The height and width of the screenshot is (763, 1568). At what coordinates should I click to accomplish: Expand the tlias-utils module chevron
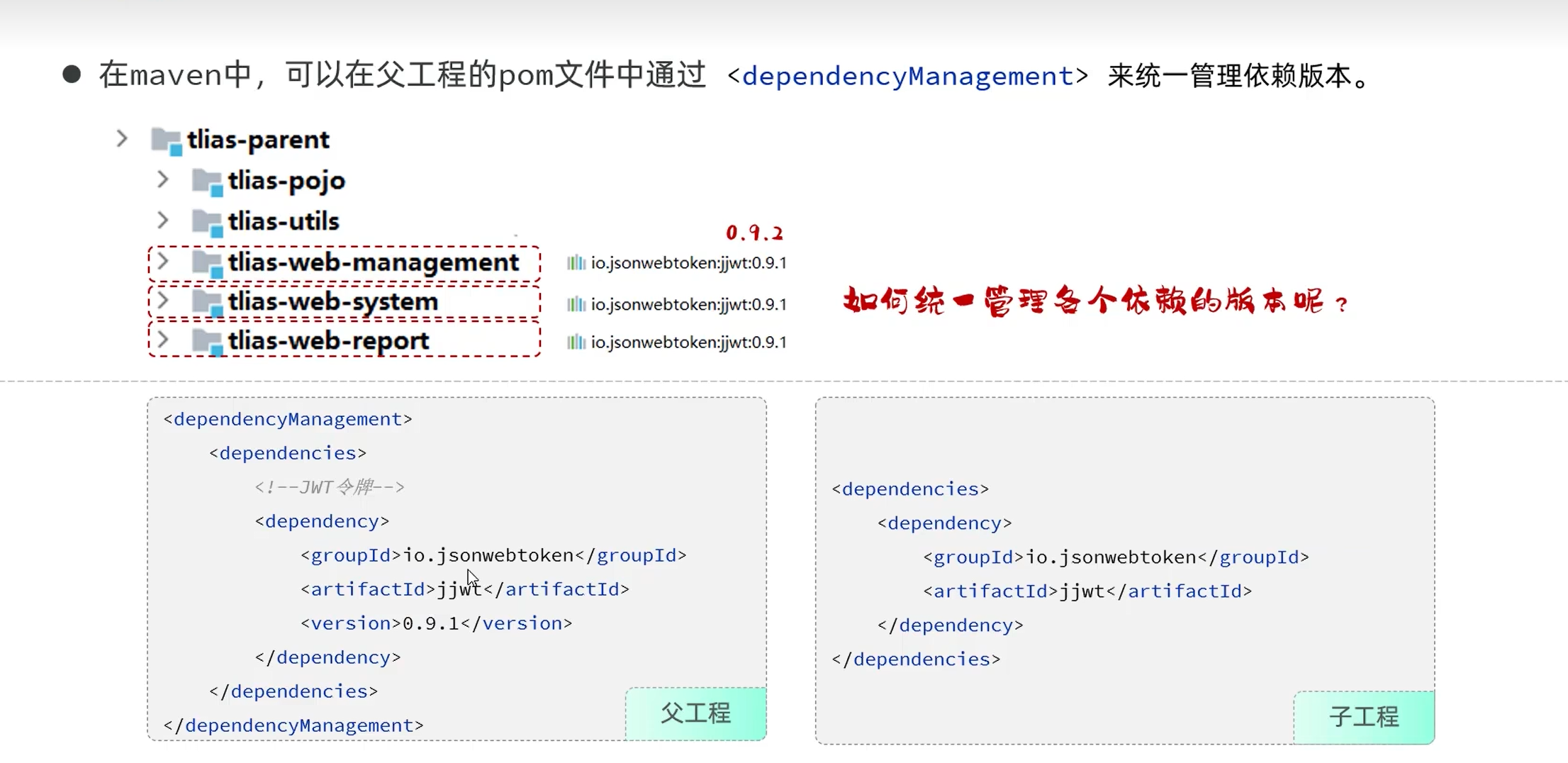(x=162, y=220)
